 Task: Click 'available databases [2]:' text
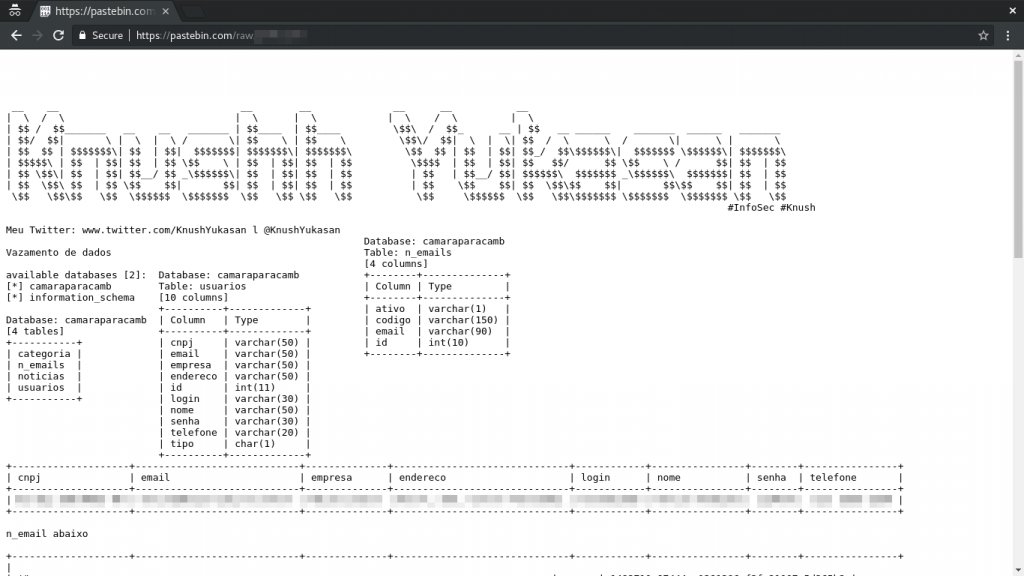coord(76,275)
